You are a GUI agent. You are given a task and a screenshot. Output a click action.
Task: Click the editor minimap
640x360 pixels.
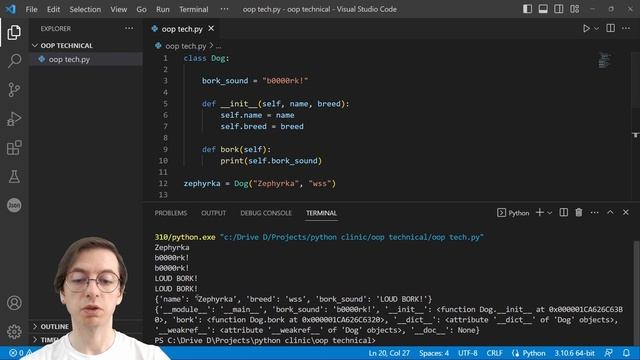pyautogui.click(x=605, y=60)
